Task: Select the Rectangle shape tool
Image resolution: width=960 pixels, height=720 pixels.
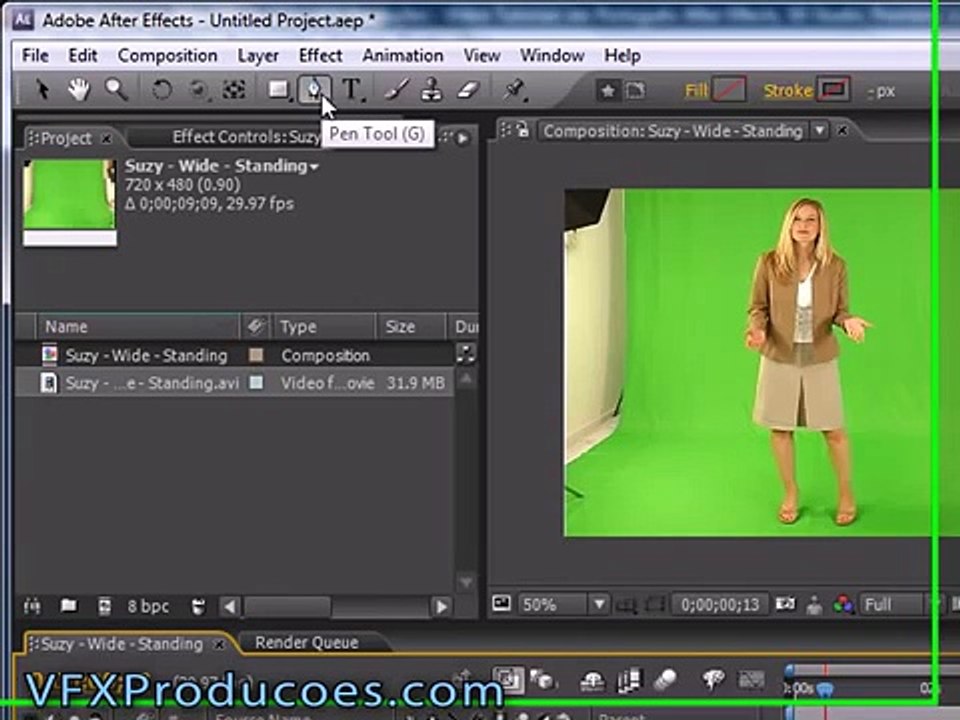Action: coord(279,90)
